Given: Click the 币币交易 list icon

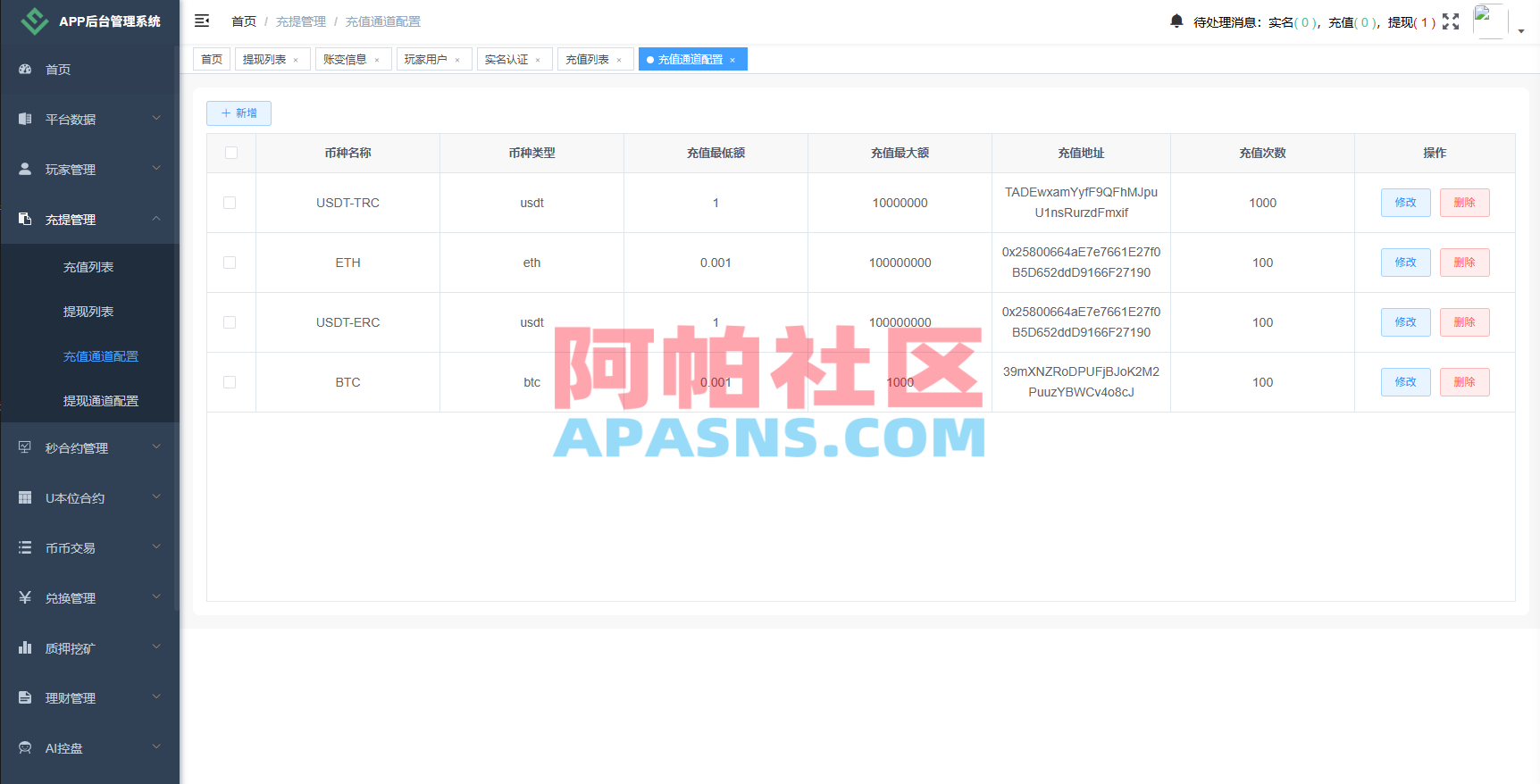Looking at the screenshot, I should [x=25, y=547].
